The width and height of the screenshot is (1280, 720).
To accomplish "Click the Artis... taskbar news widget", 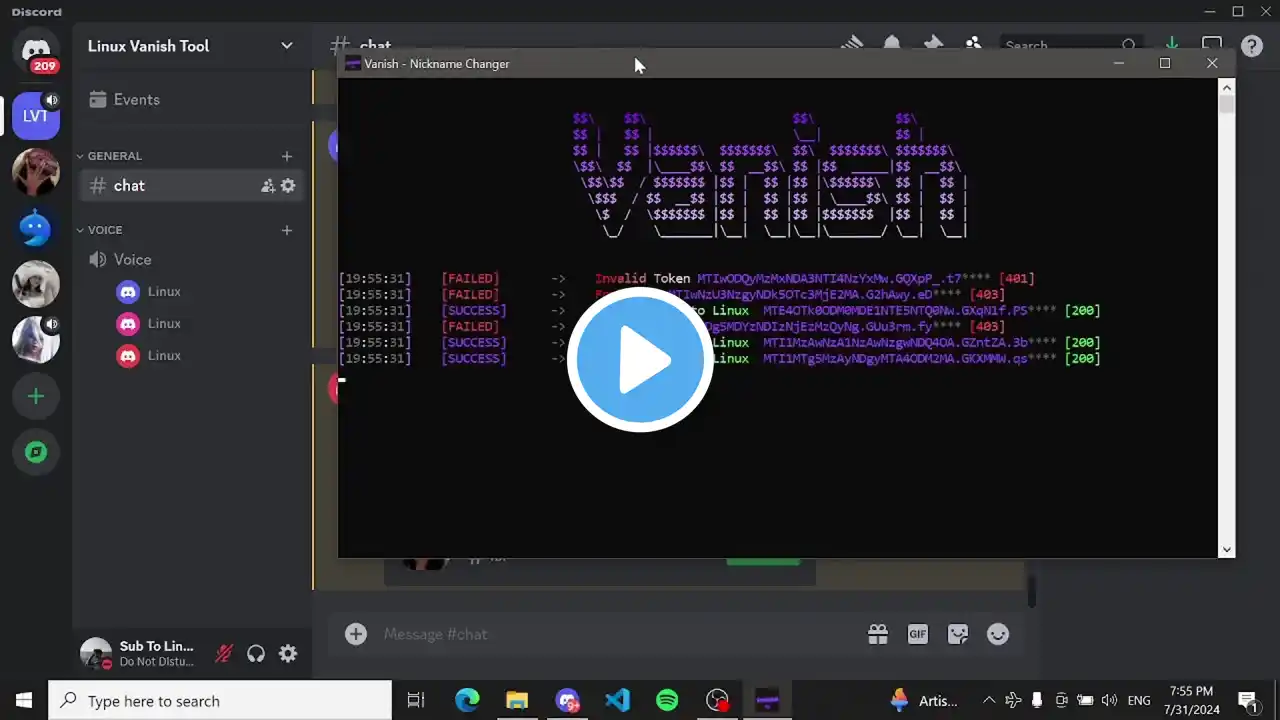I will coord(924,700).
